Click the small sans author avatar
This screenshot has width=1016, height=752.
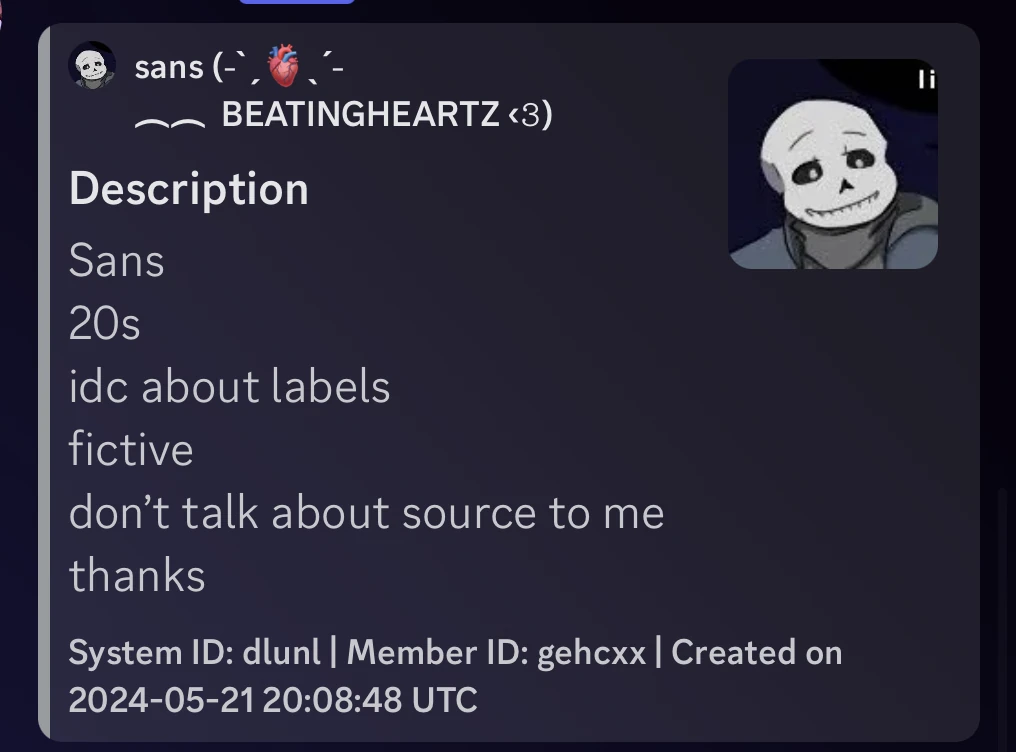(x=91, y=65)
